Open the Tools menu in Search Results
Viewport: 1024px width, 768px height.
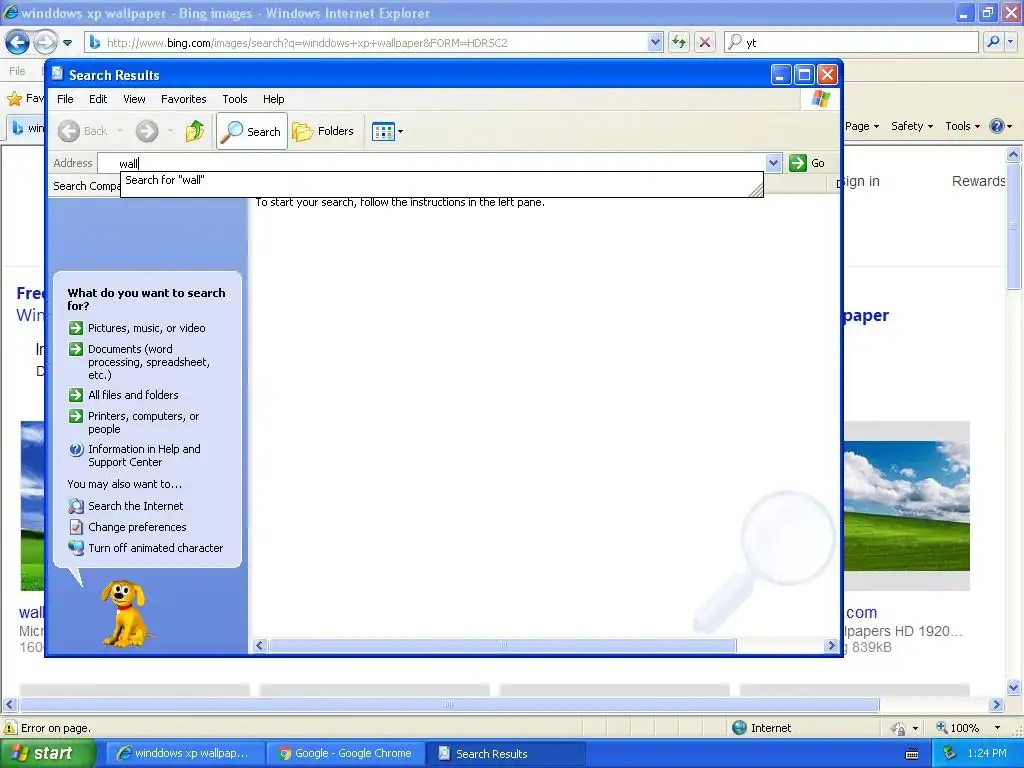pyautogui.click(x=234, y=99)
